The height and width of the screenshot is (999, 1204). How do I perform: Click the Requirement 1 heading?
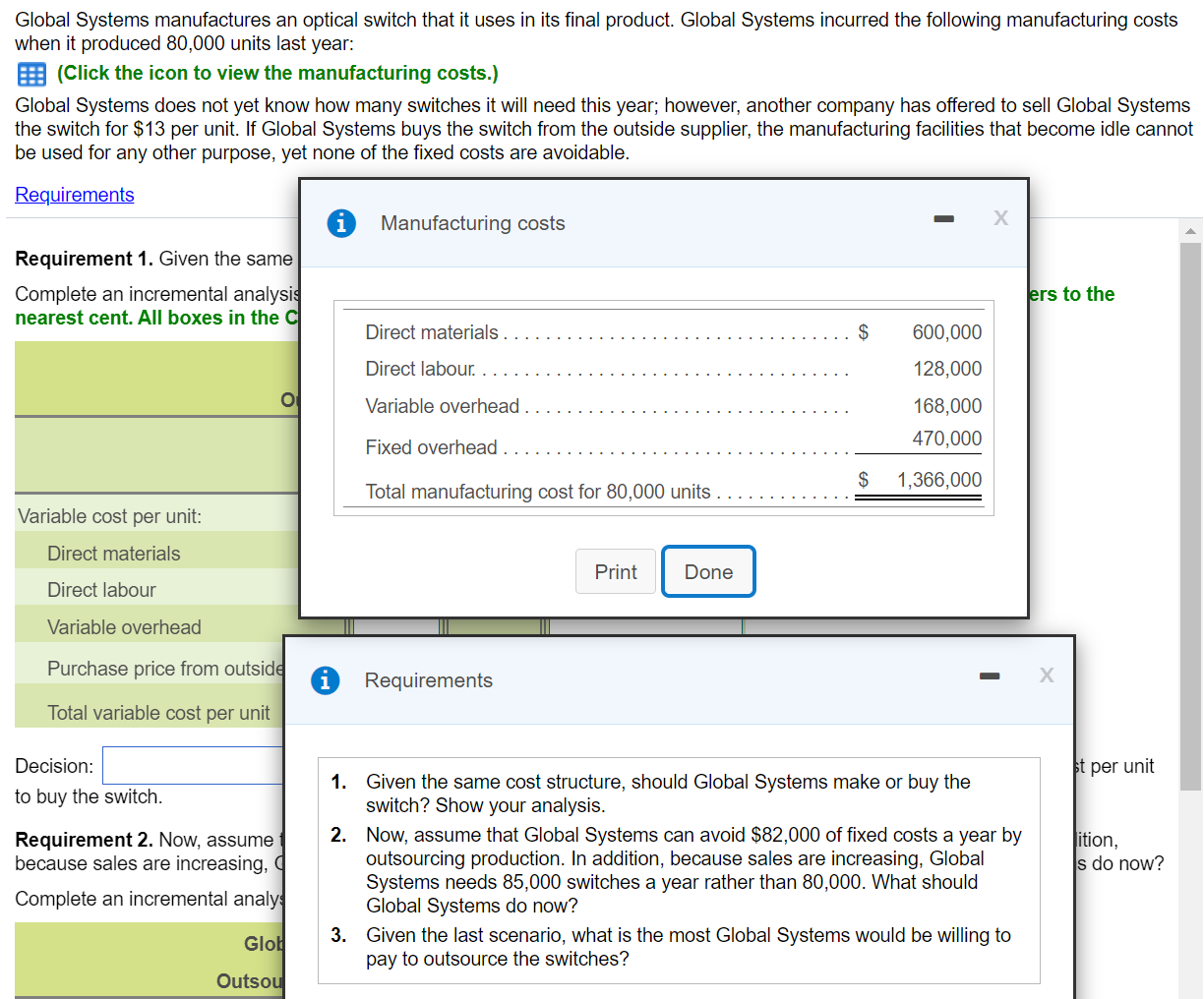coord(84,259)
